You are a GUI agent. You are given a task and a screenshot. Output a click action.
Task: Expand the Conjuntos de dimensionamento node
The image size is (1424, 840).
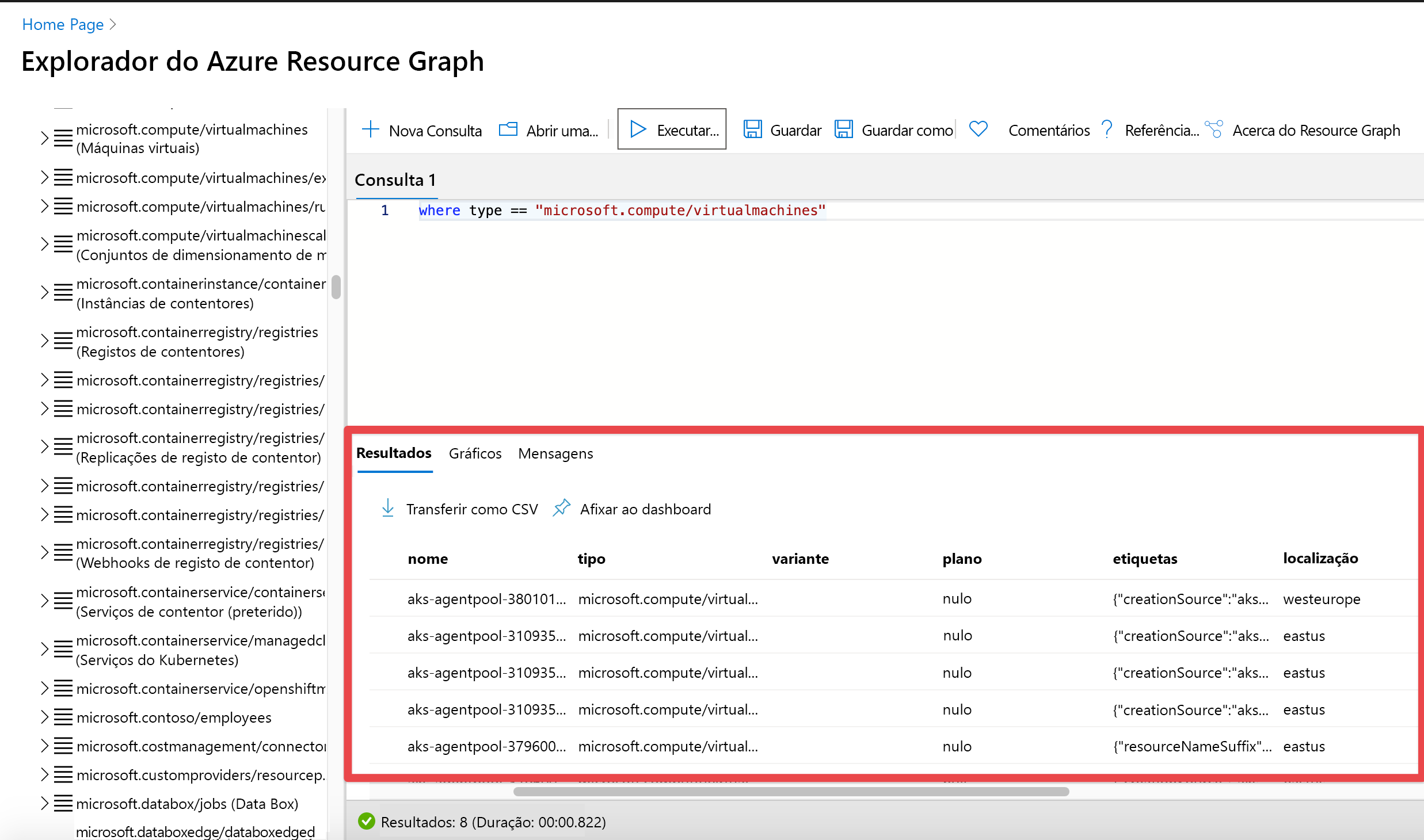tap(44, 245)
